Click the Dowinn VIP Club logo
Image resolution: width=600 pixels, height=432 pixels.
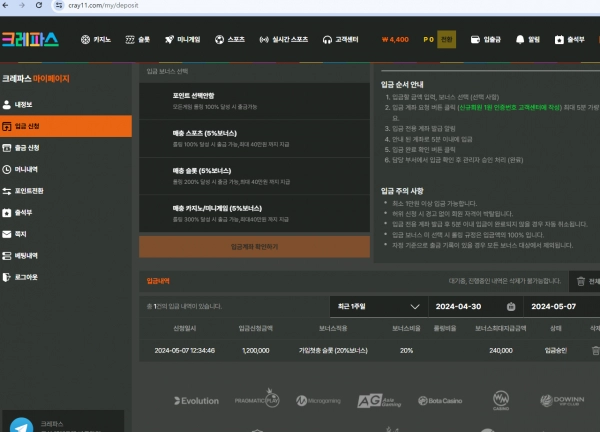562,401
